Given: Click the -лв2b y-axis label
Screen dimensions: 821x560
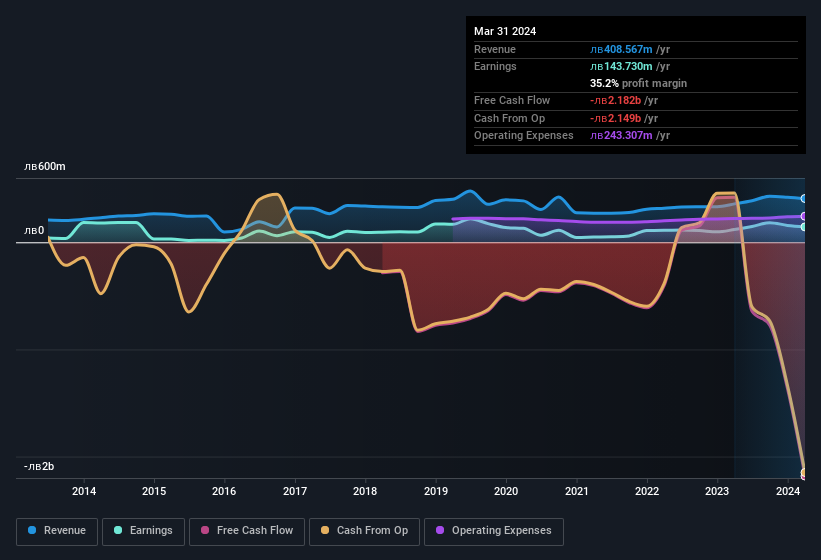Looking at the screenshot, I should pos(39,466).
